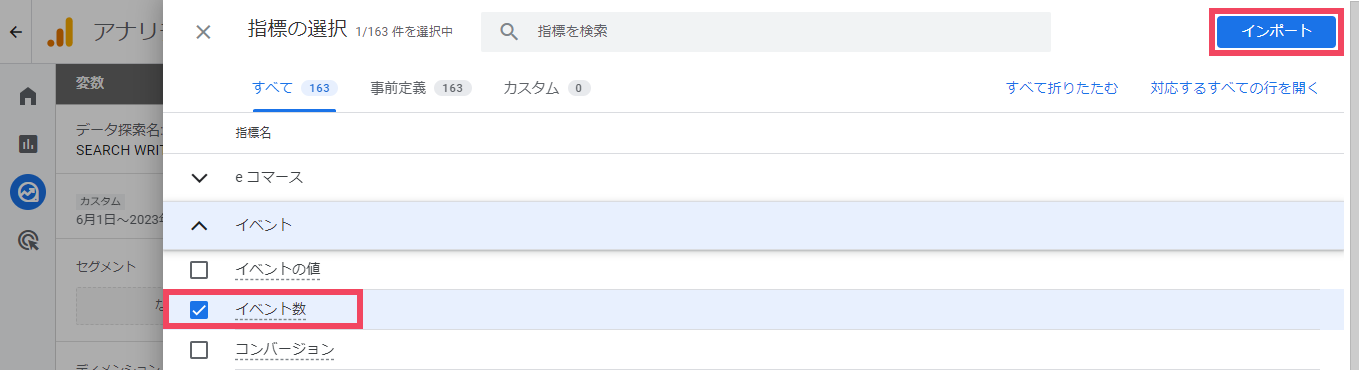1360x370 pixels.
Task: Go to Home icon in sidebar
Action: coord(28,97)
